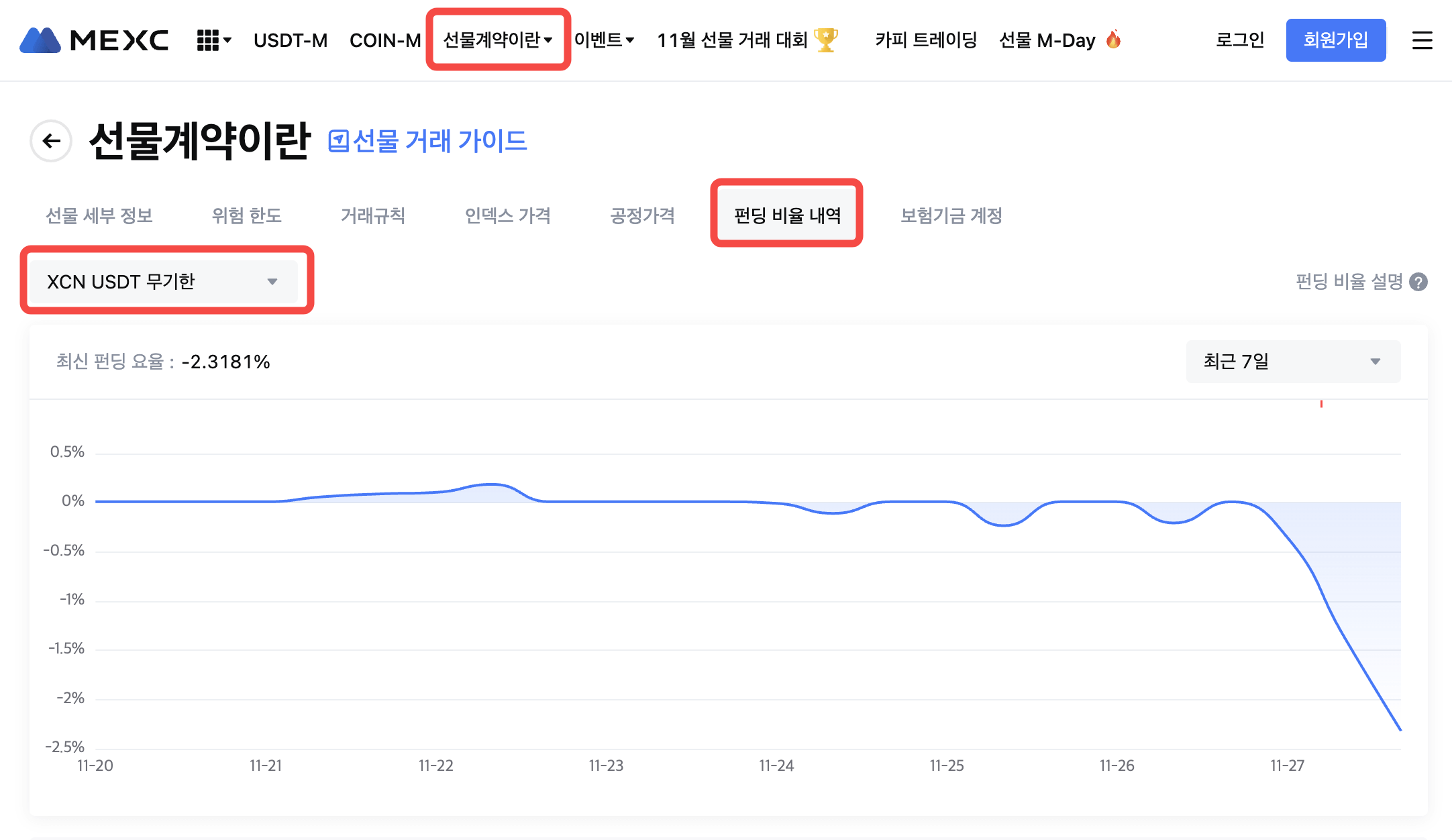Click the 회원가입 sign-up button
Screen dimensions: 1452x840
[1335, 40]
